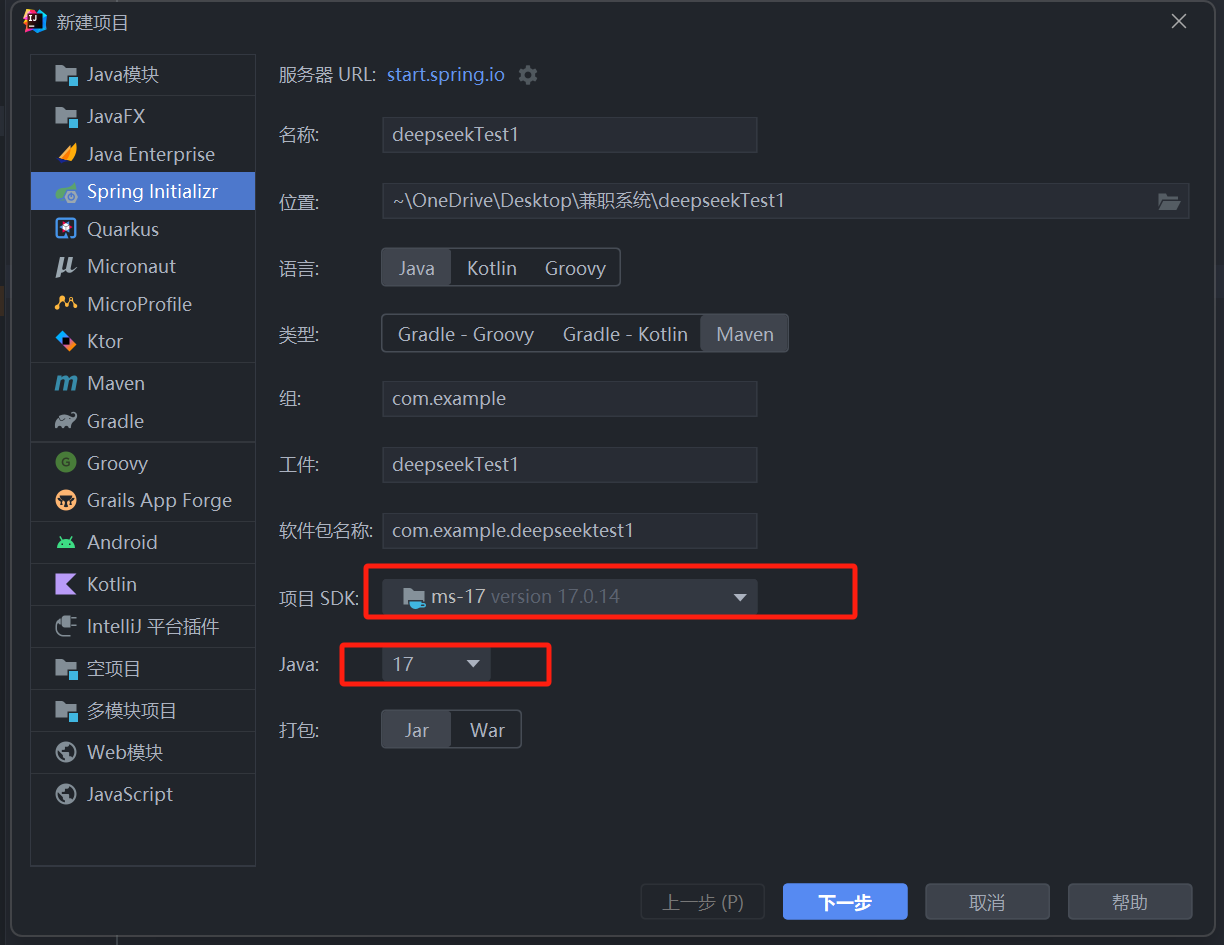
Task: Click the Ktor logo icon
Action: coord(66,342)
